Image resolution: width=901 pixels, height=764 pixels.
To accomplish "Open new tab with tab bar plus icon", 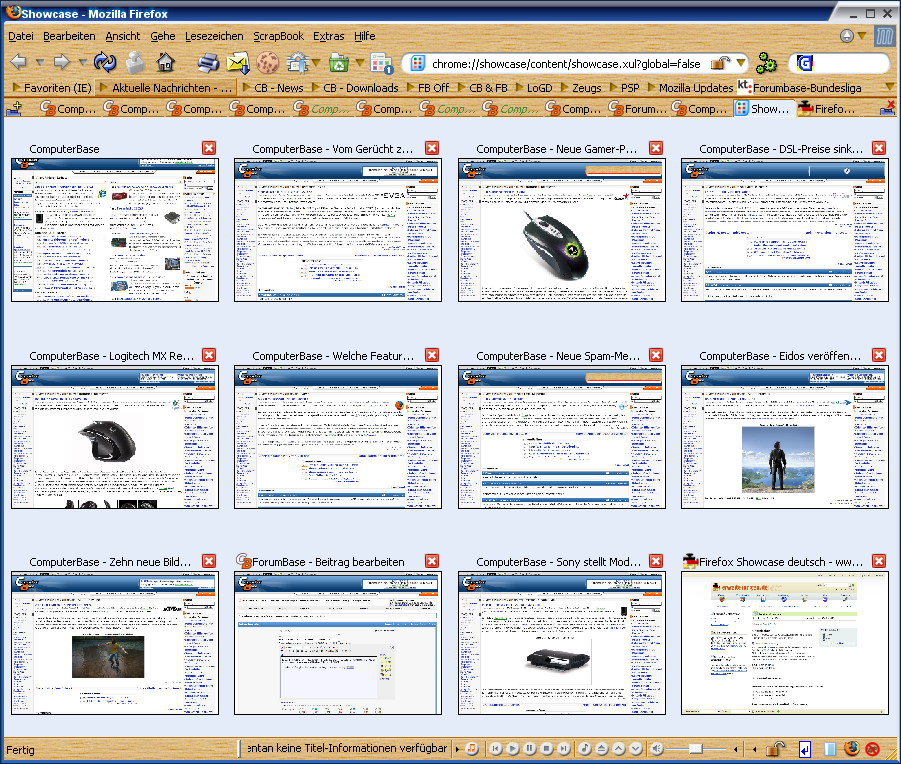I will [14, 108].
